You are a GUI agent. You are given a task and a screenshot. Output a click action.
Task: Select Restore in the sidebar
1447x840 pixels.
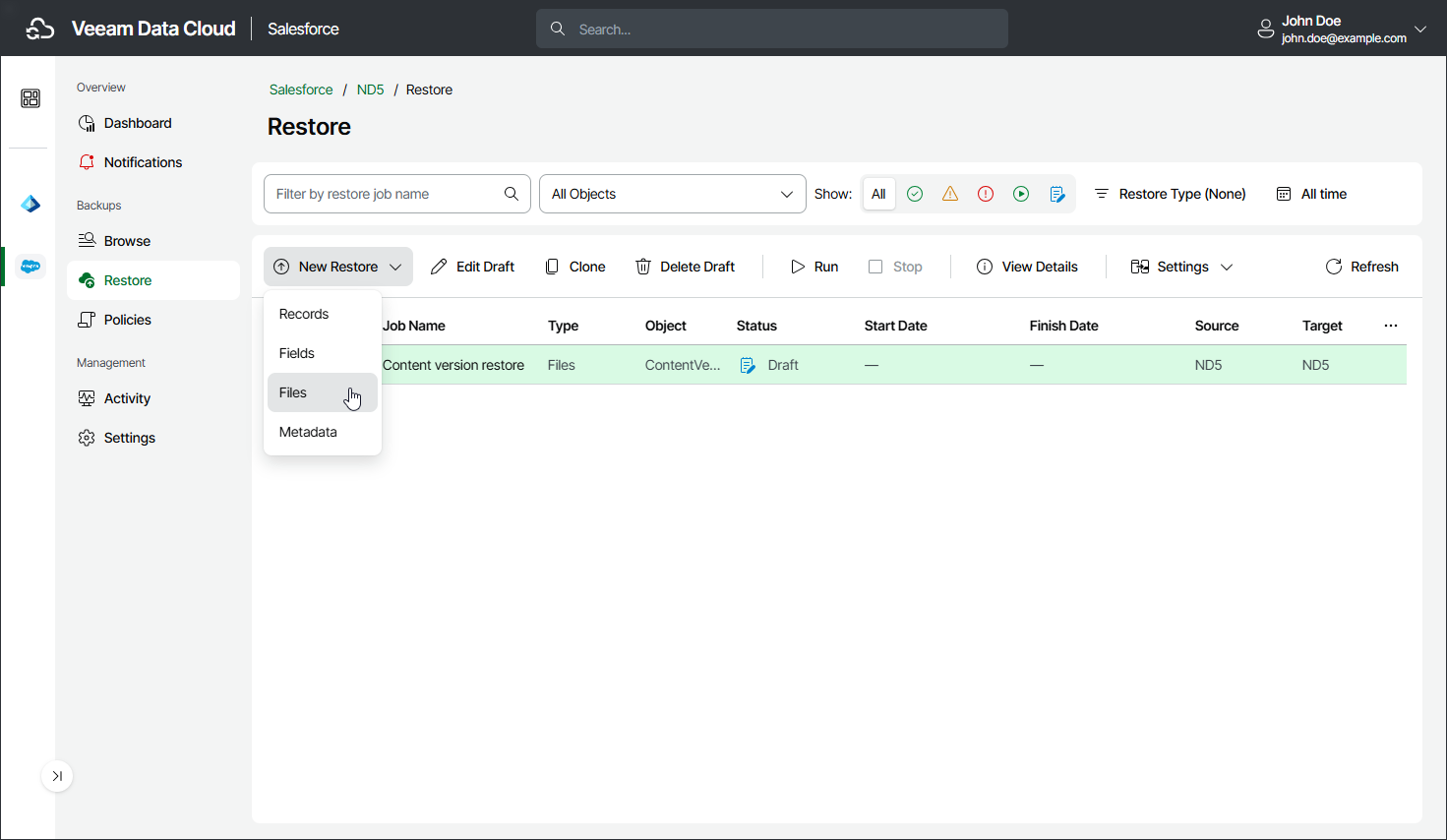point(153,280)
